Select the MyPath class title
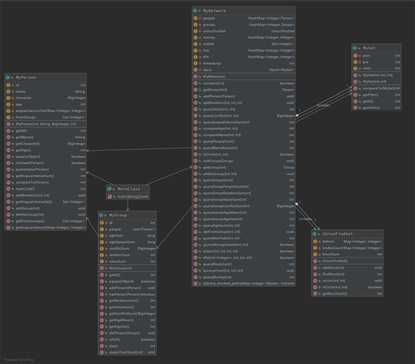The height and width of the screenshot is (364, 415). click(x=369, y=48)
